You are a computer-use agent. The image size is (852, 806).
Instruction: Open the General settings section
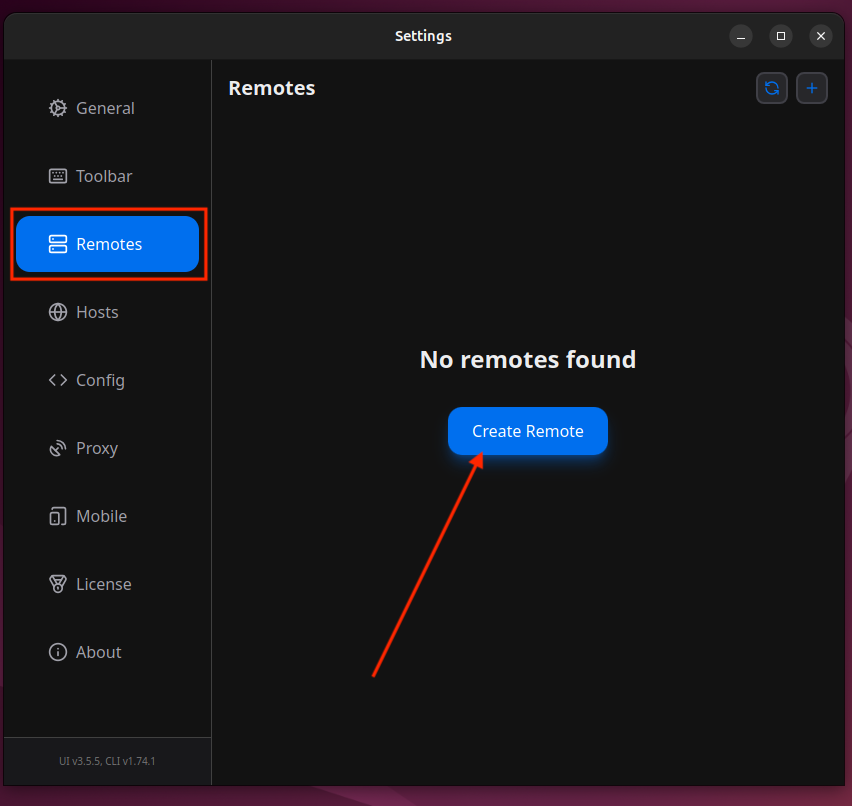(x=108, y=108)
